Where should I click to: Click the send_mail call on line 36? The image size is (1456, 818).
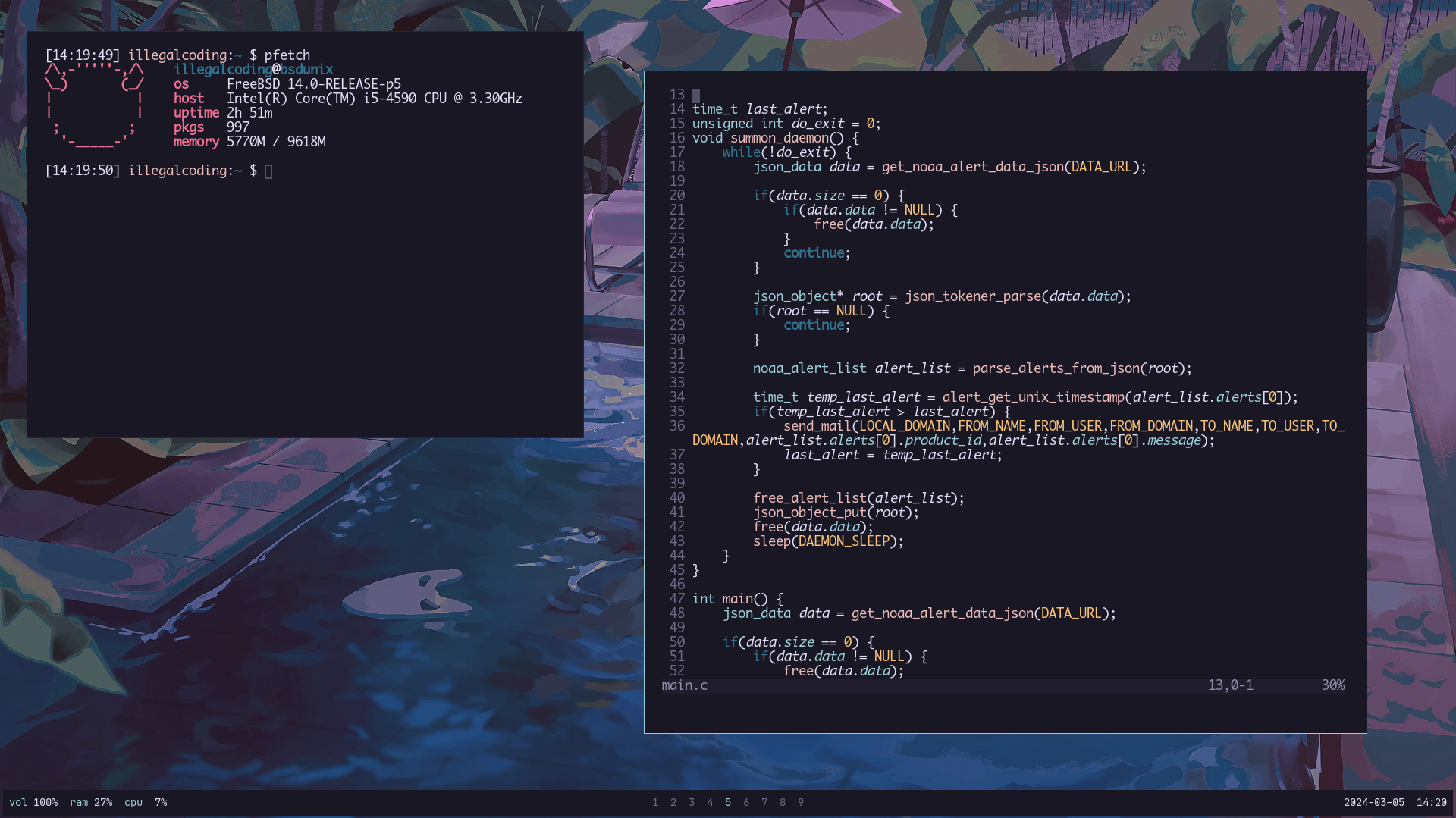click(x=817, y=426)
